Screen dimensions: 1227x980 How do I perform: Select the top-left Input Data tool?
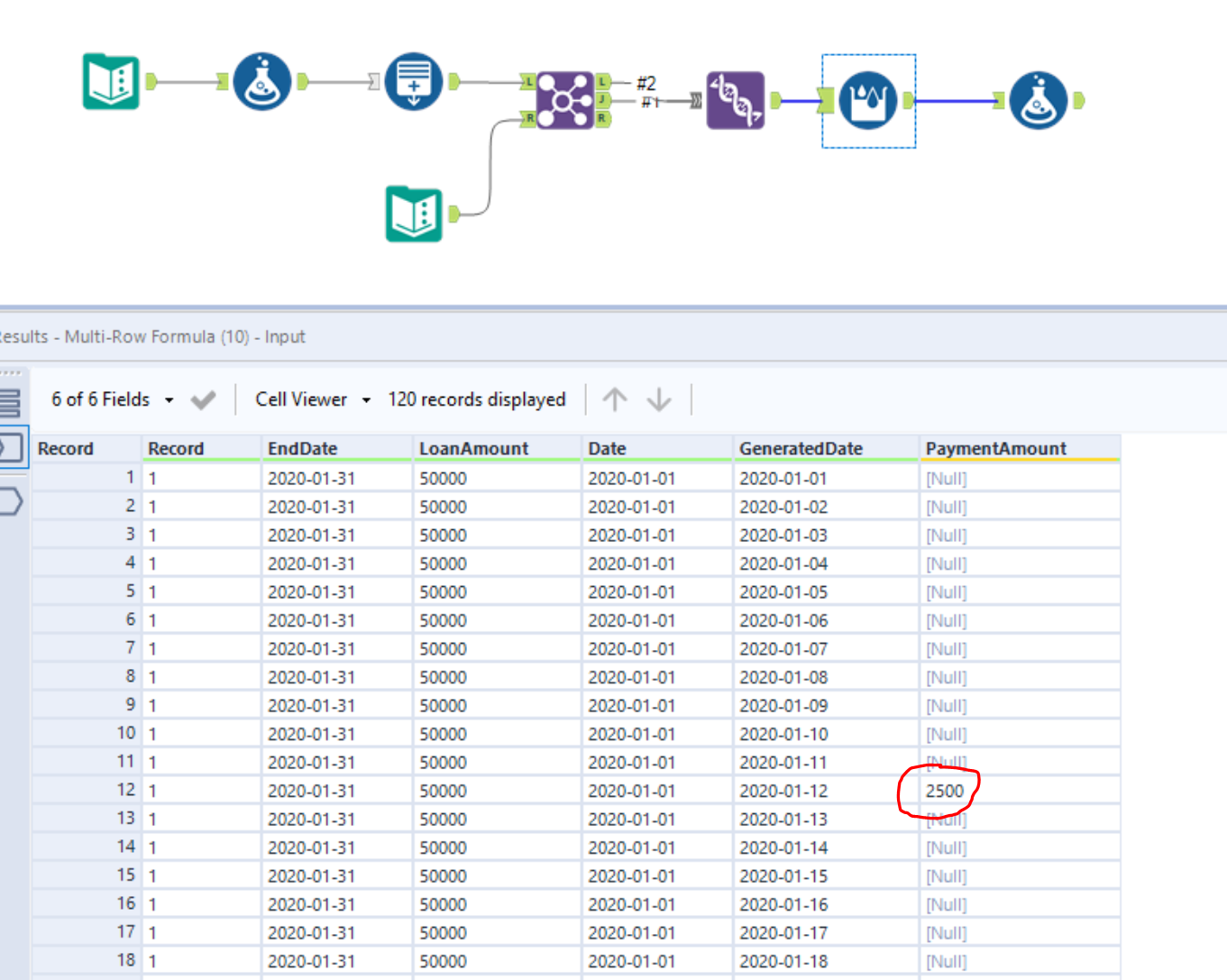(111, 82)
